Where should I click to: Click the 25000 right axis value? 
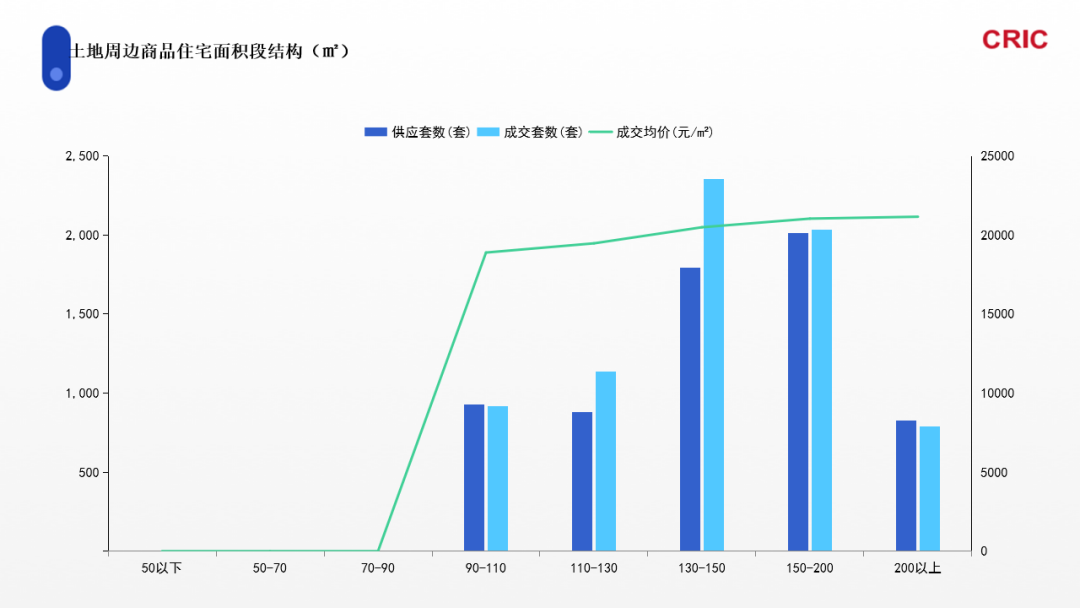click(x=997, y=156)
